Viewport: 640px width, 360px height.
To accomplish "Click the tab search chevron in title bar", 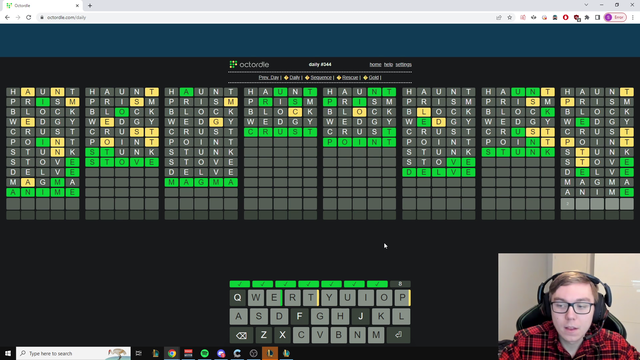I will (586, 5).
